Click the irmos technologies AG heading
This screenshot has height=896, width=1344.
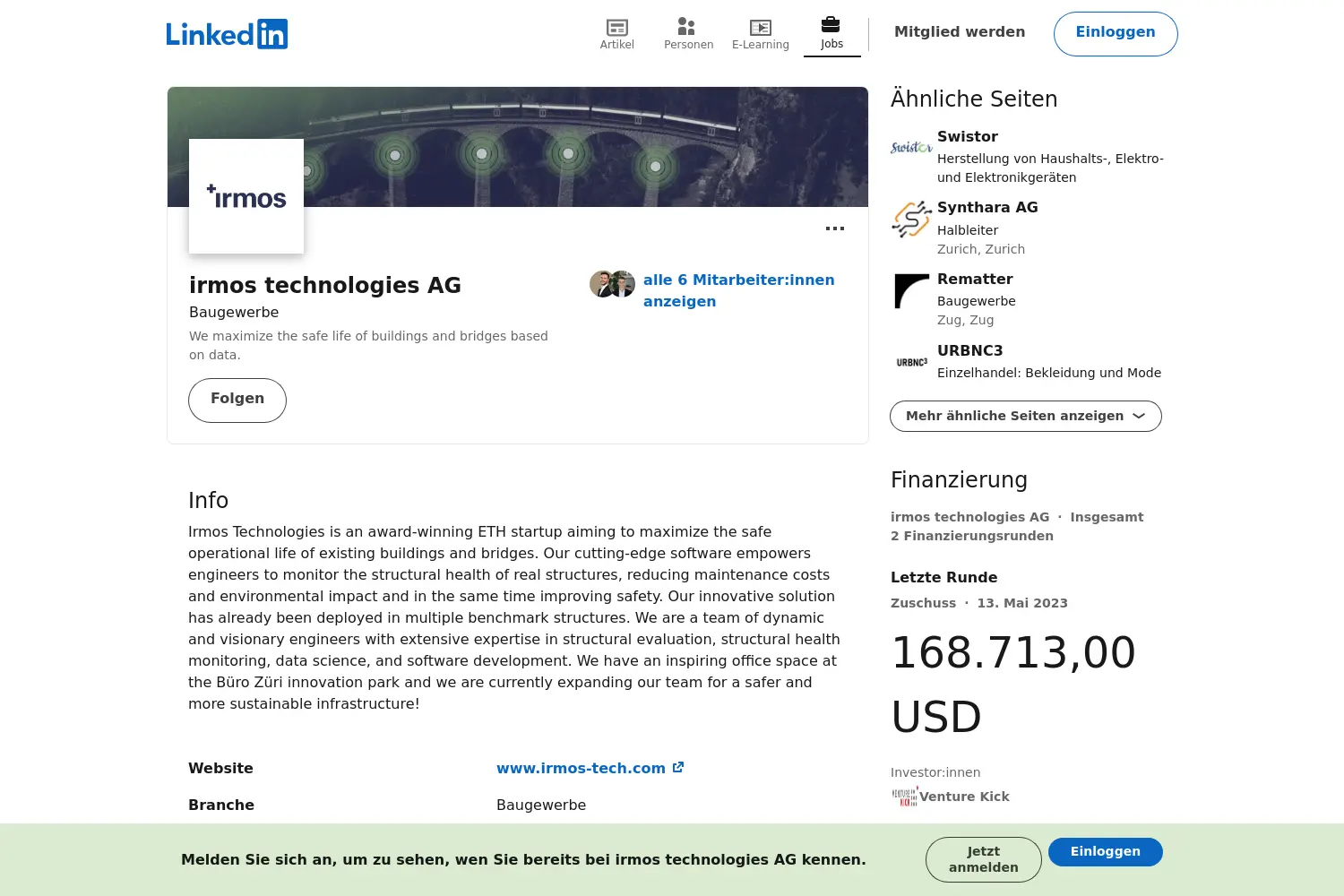[x=325, y=285]
